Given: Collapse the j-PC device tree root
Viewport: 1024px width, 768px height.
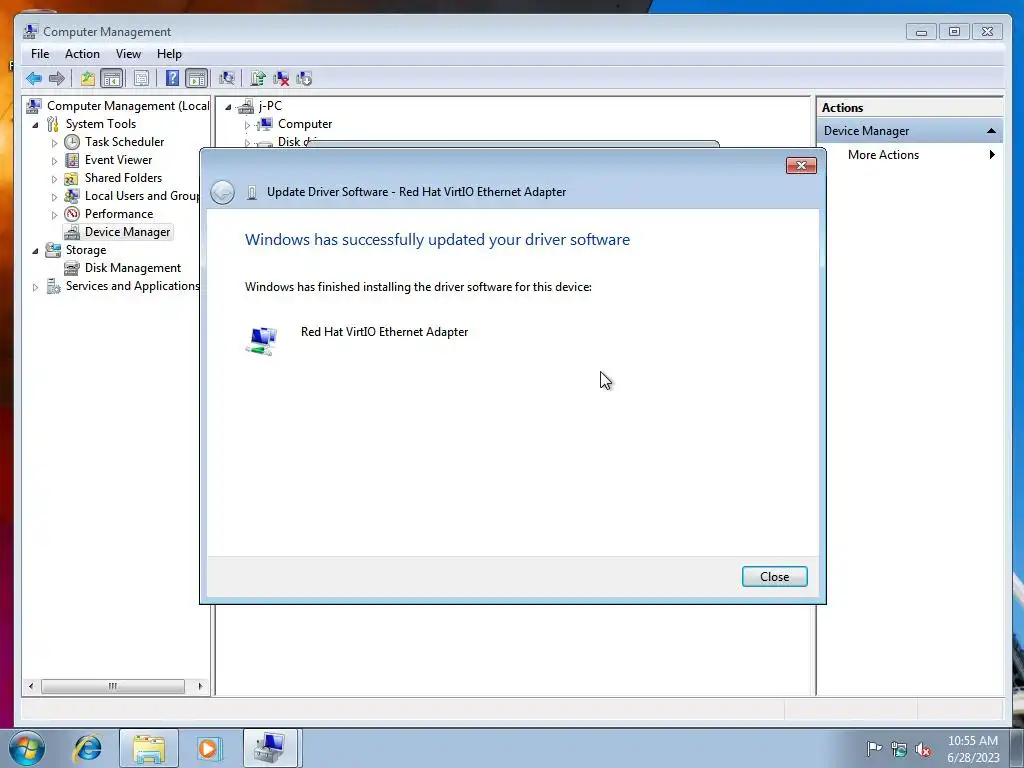Looking at the screenshot, I should [229, 106].
